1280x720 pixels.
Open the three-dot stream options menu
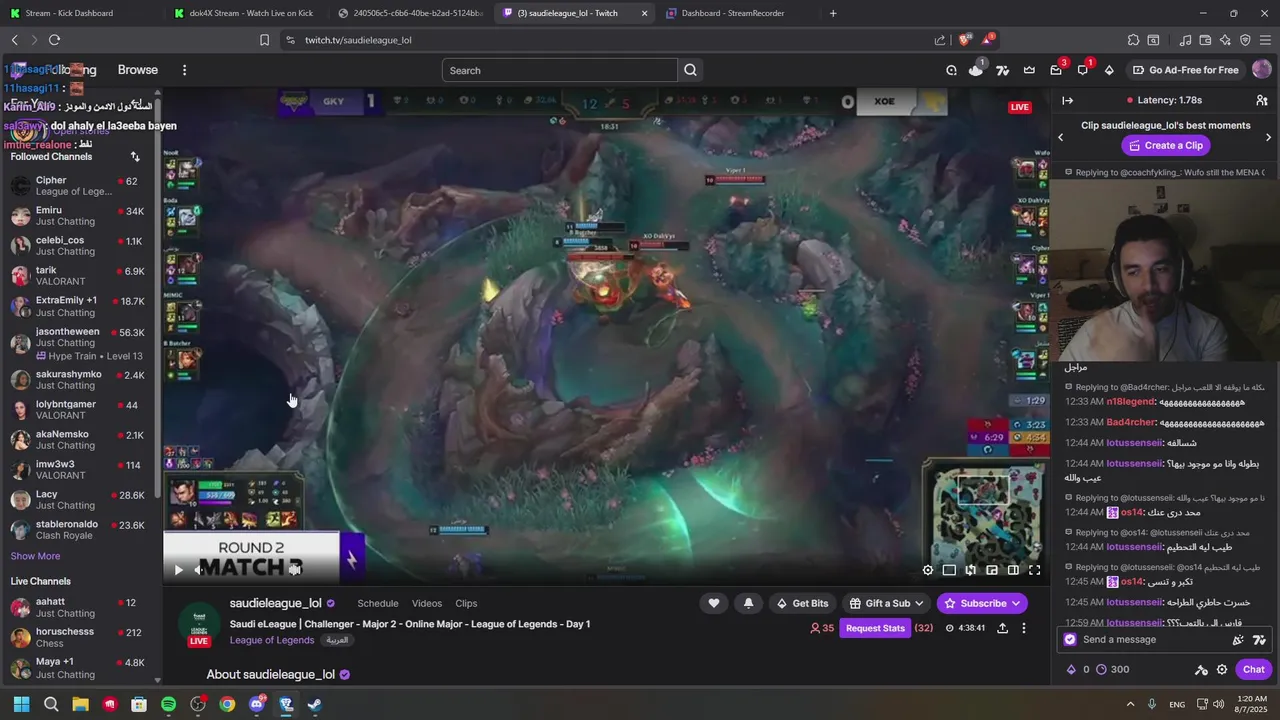point(1023,628)
